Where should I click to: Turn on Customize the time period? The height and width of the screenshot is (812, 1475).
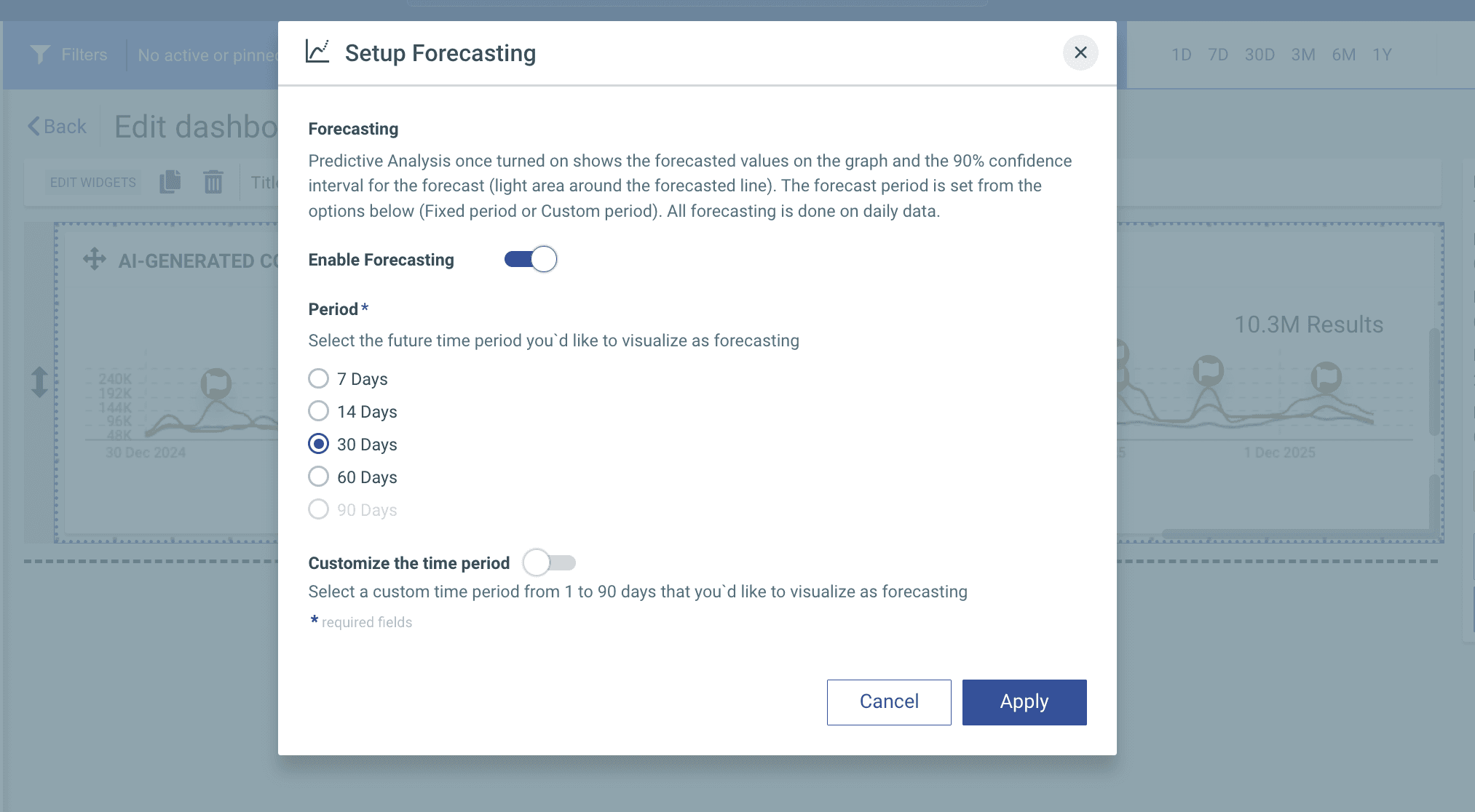[x=550, y=563]
